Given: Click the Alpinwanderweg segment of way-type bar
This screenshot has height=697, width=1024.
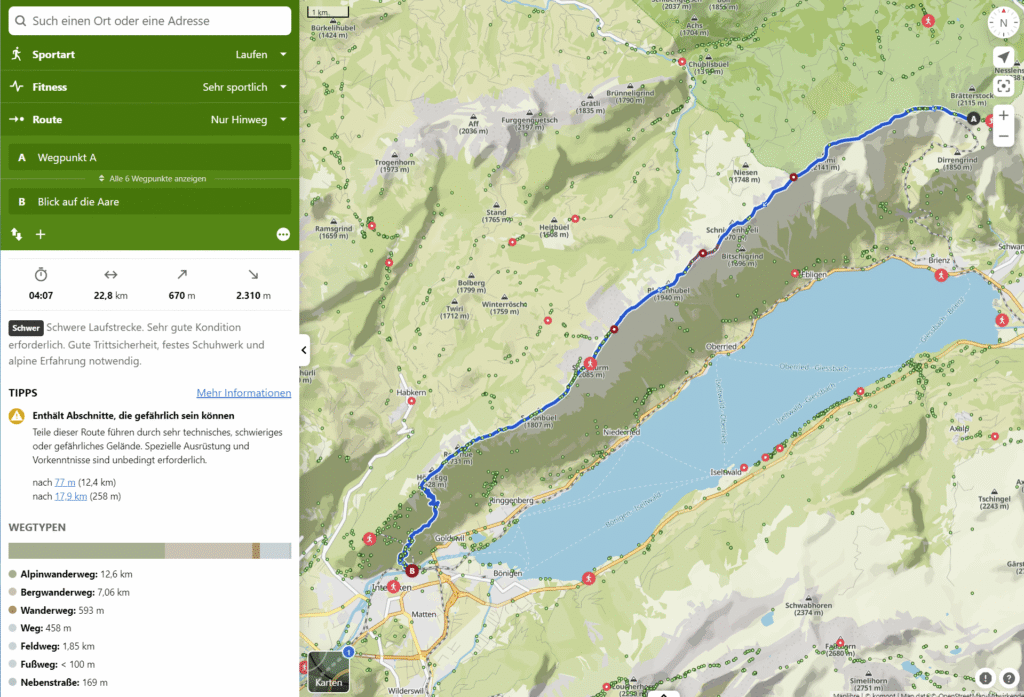Looking at the screenshot, I should (86, 551).
